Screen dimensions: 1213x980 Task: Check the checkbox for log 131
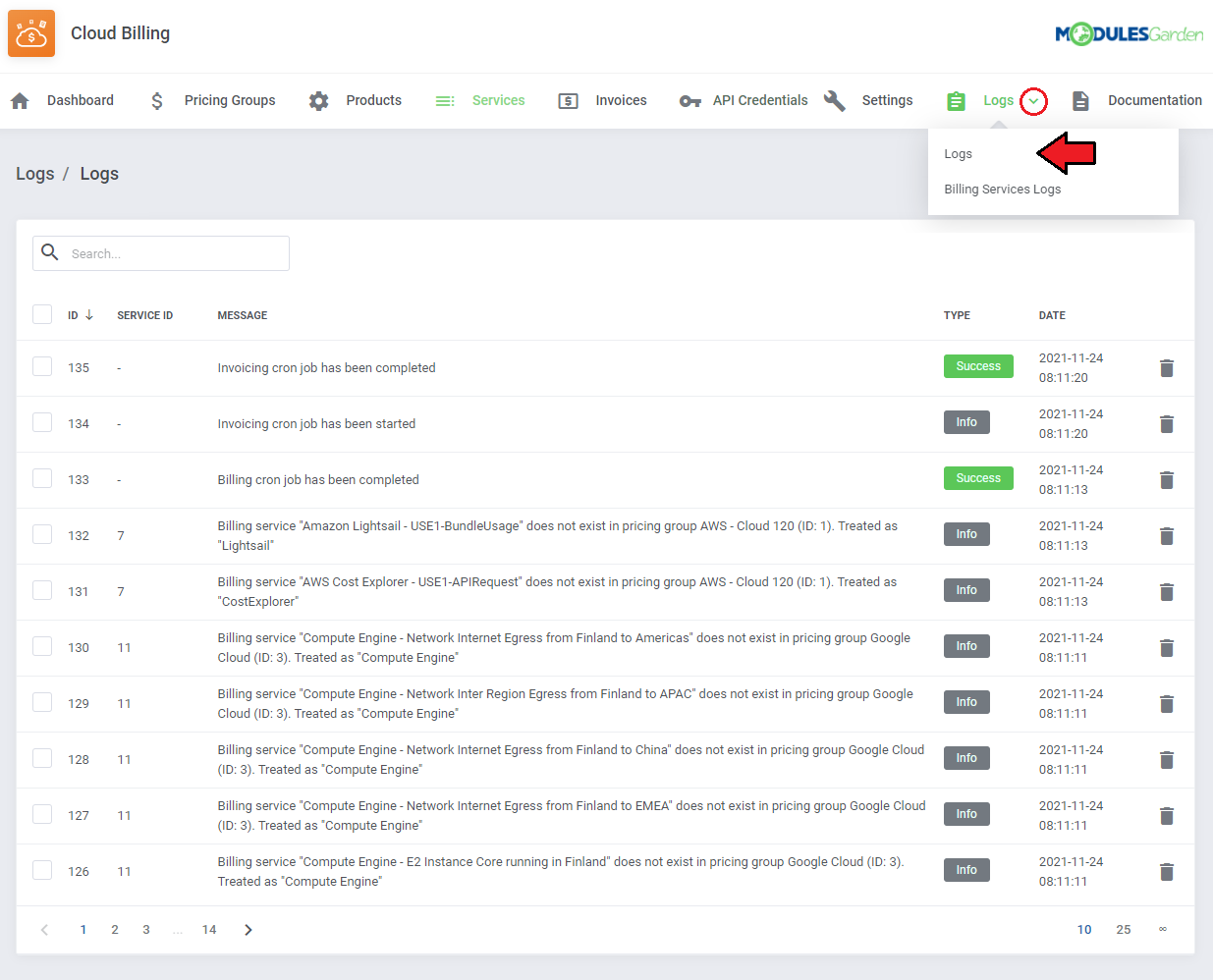tap(42, 590)
